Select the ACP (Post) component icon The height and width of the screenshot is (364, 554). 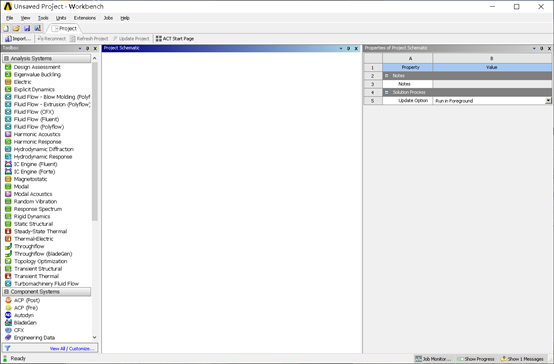point(8,300)
